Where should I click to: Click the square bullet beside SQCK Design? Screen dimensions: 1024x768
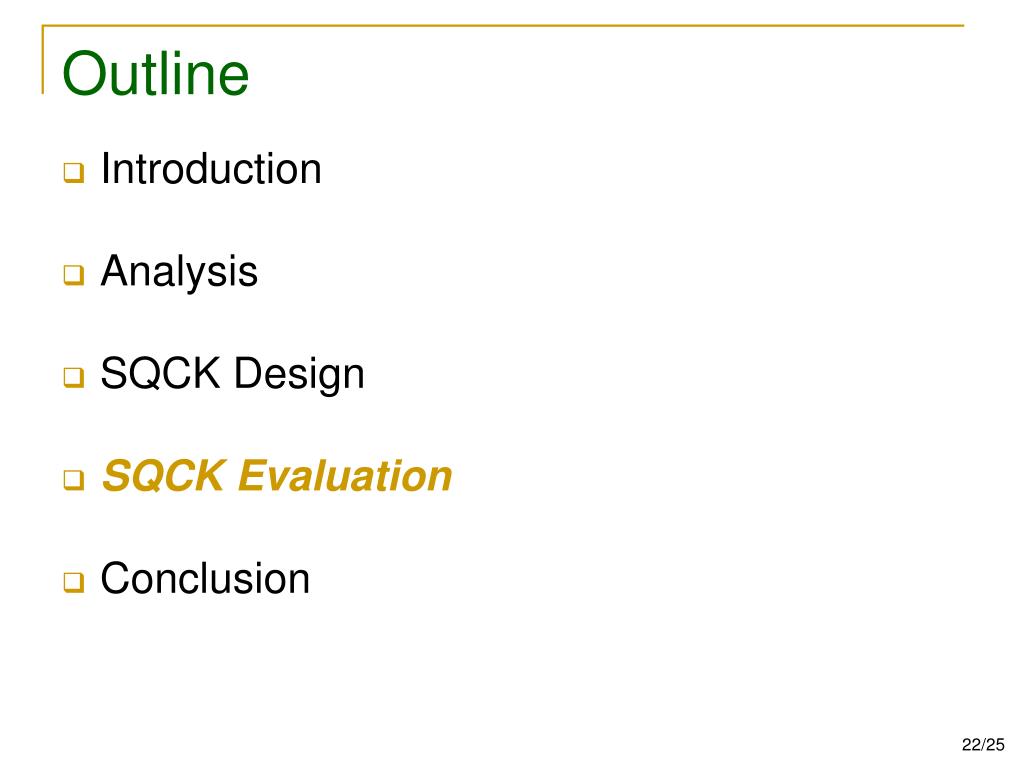pos(74,377)
